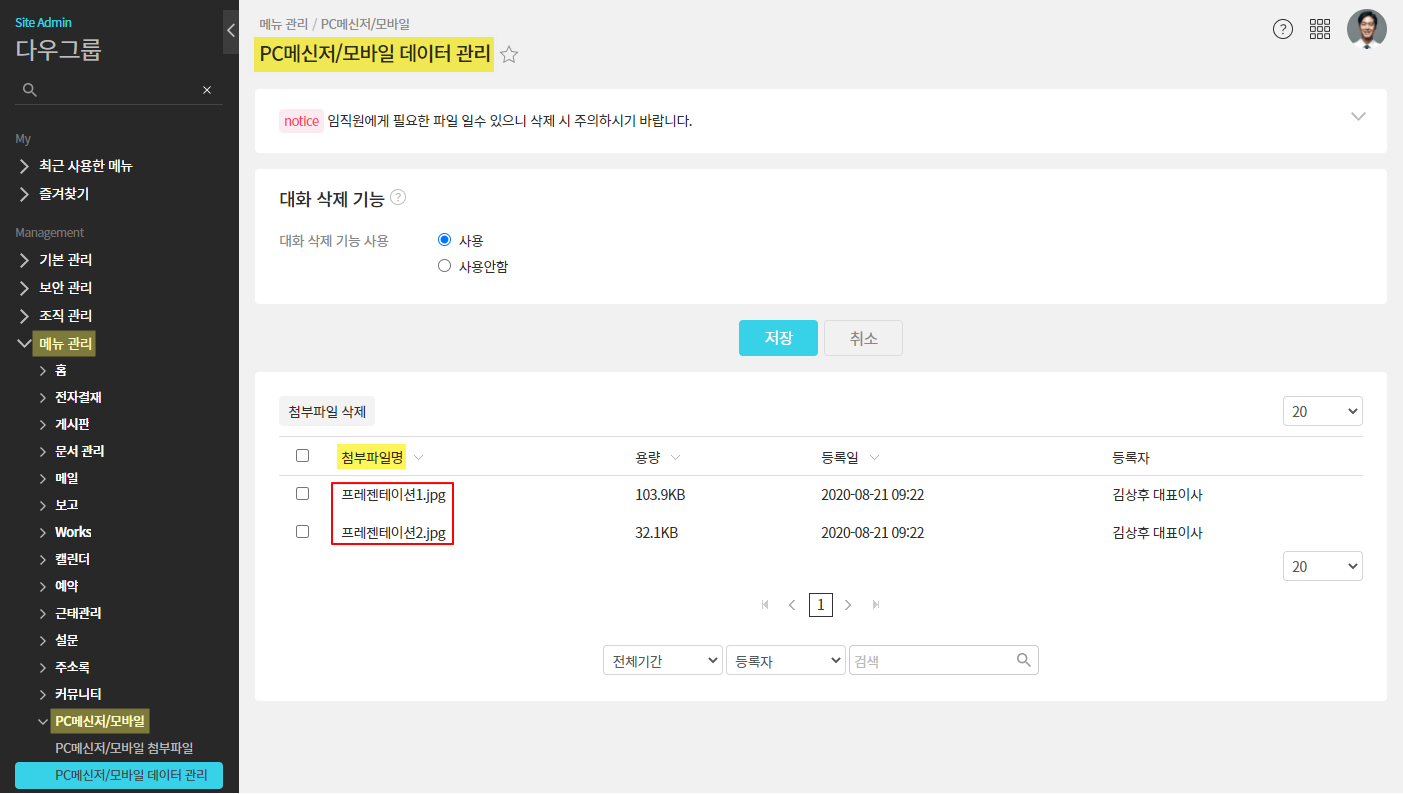Open the 등록자 search filter dropdown

click(x=786, y=661)
